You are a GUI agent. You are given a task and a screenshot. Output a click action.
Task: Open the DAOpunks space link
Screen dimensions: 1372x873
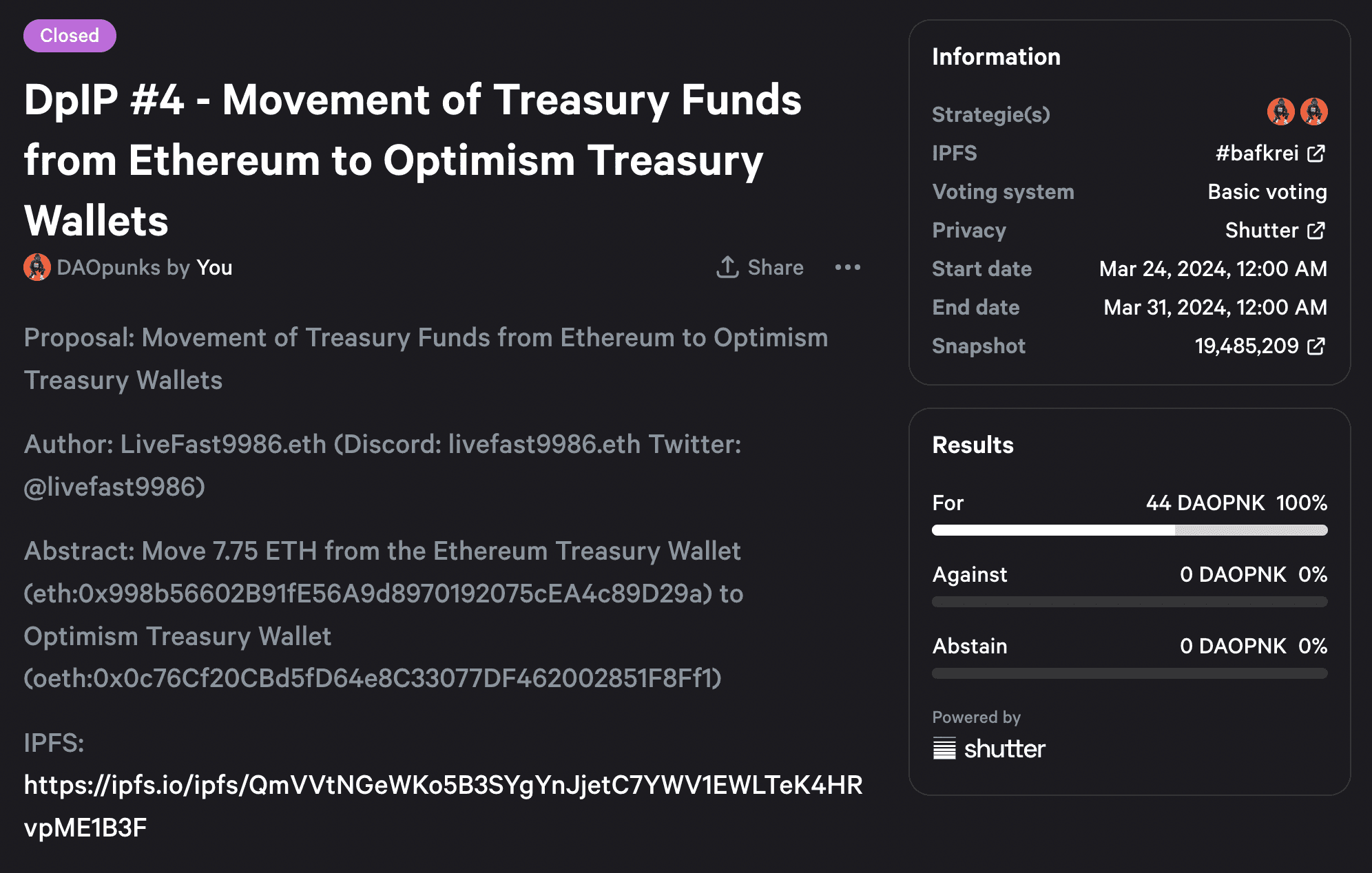pos(108,267)
